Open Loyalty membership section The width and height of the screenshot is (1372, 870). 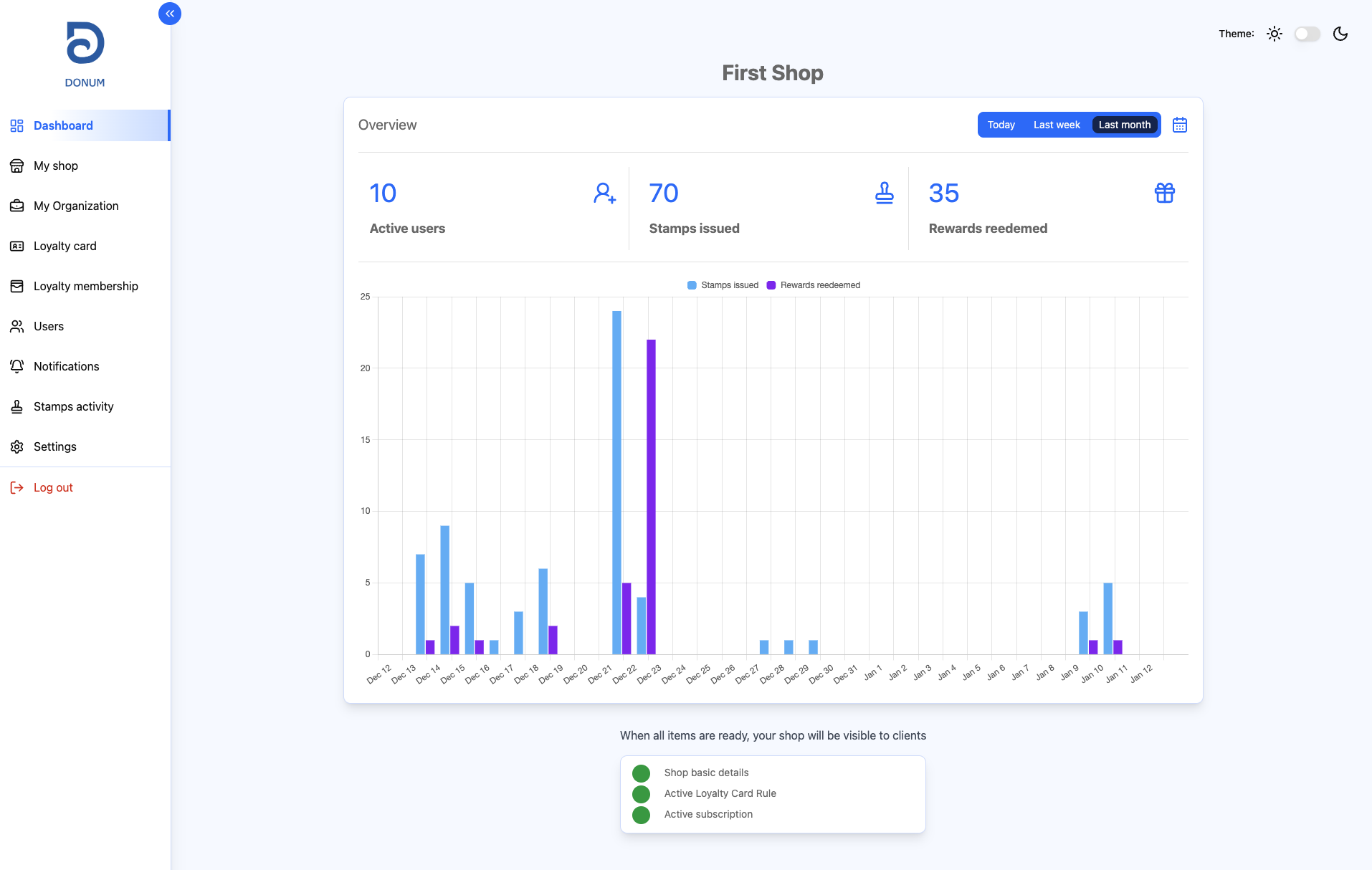86,286
